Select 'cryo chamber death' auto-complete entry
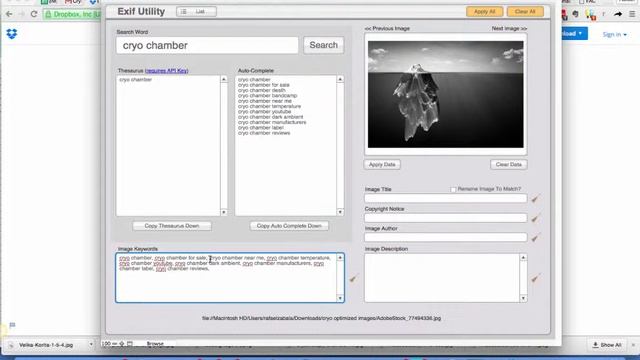Image resolution: width=640 pixels, height=360 pixels. pos(262,90)
